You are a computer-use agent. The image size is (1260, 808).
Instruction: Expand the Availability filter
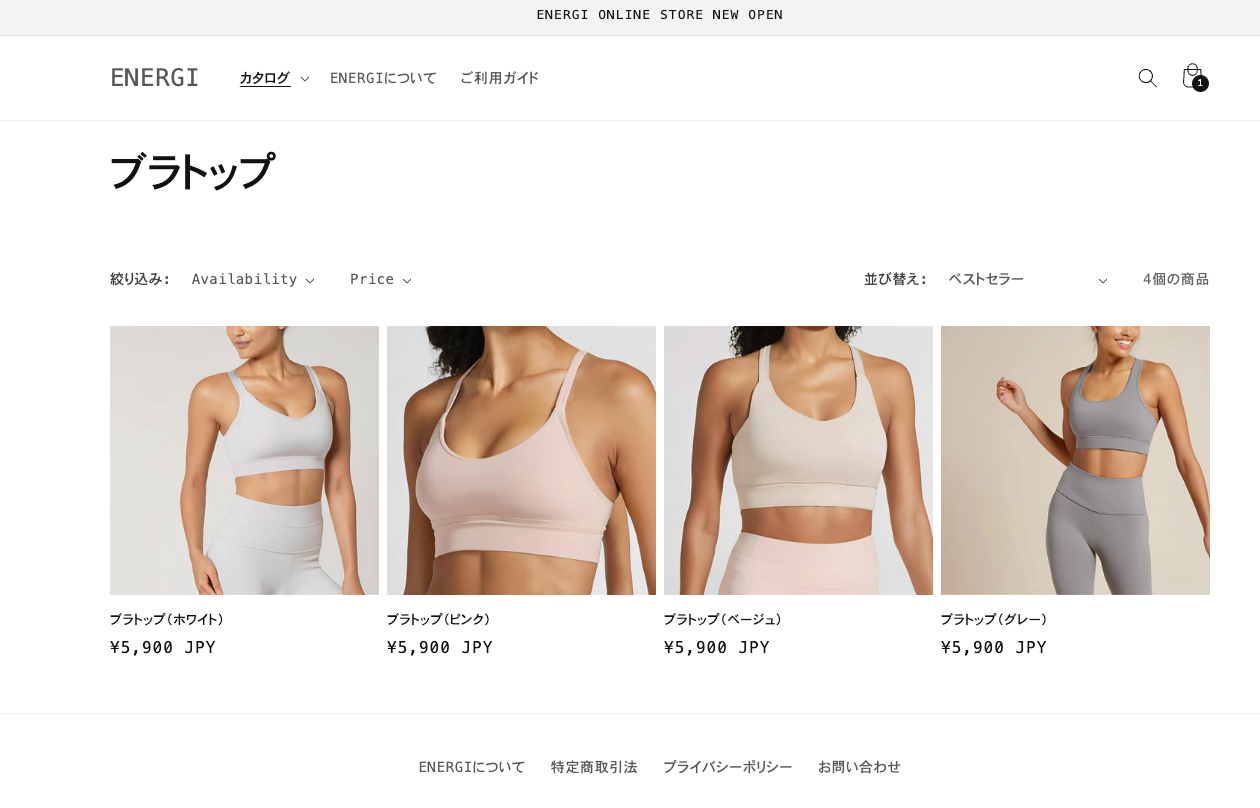253,279
